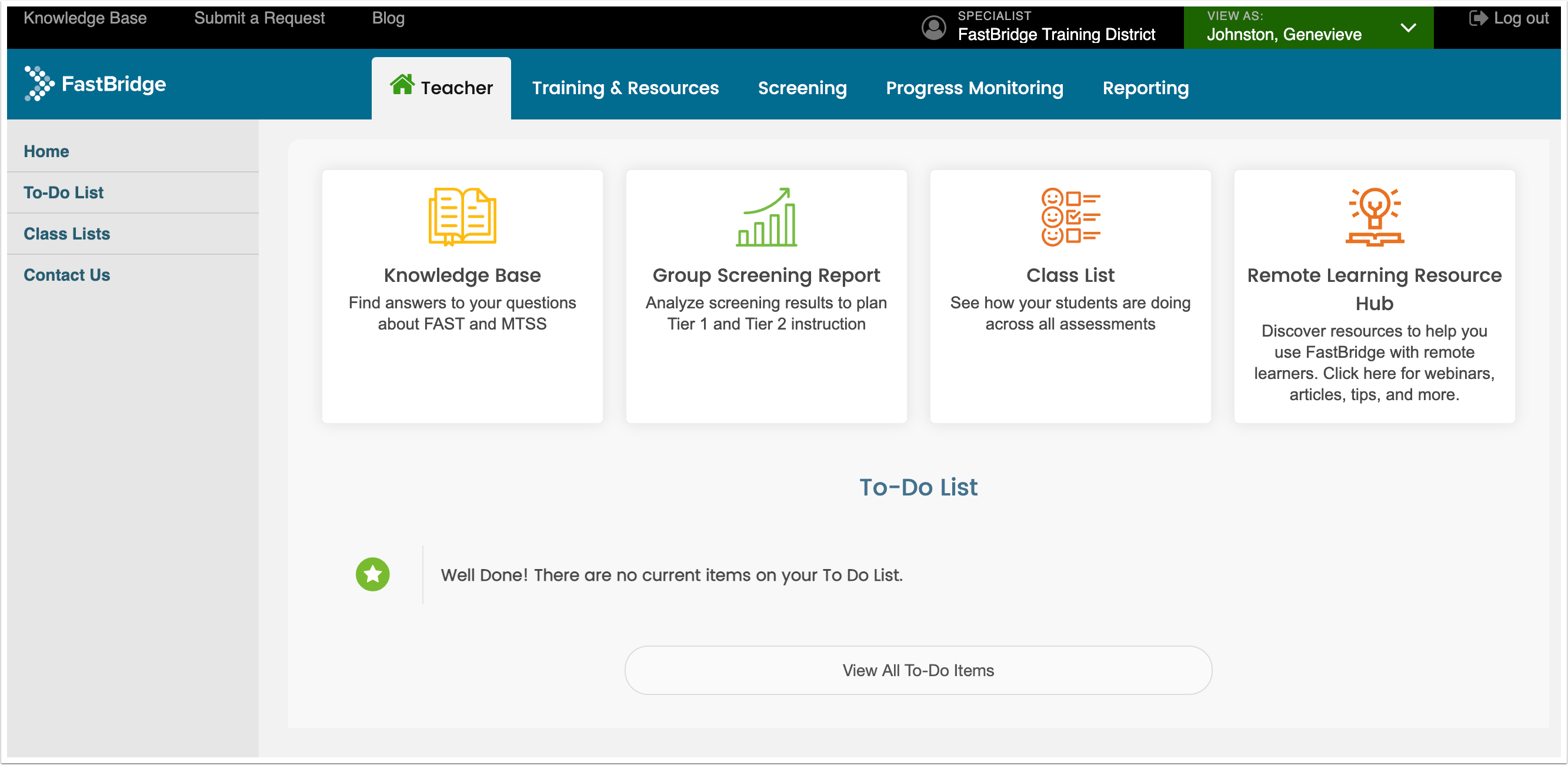Select Home in the sidebar
The height and width of the screenshot is (765, 1568).
tap(46, 151)
